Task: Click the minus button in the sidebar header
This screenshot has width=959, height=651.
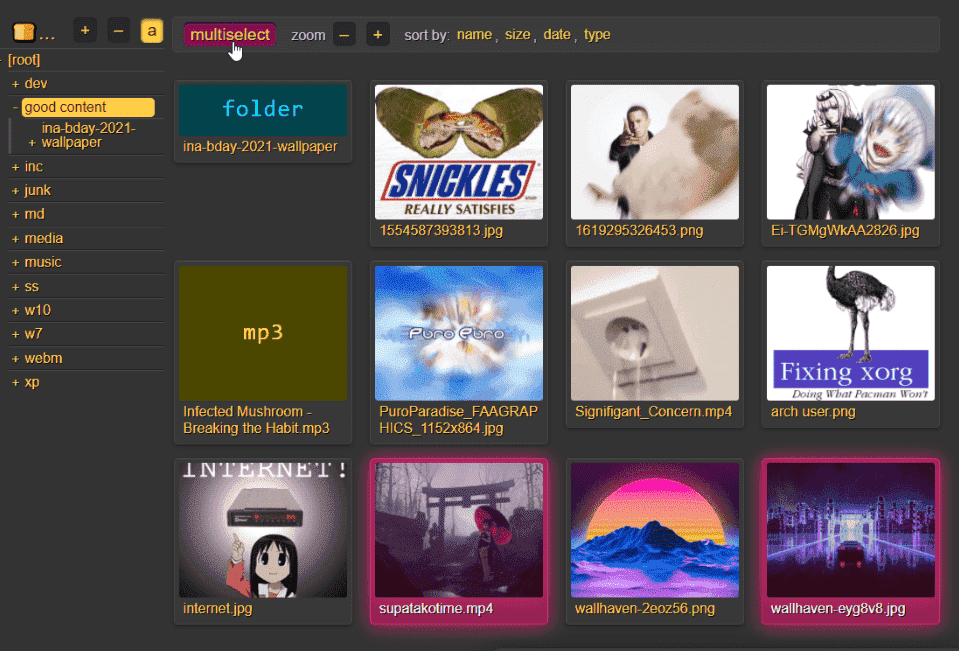Action: click(118, 31)
